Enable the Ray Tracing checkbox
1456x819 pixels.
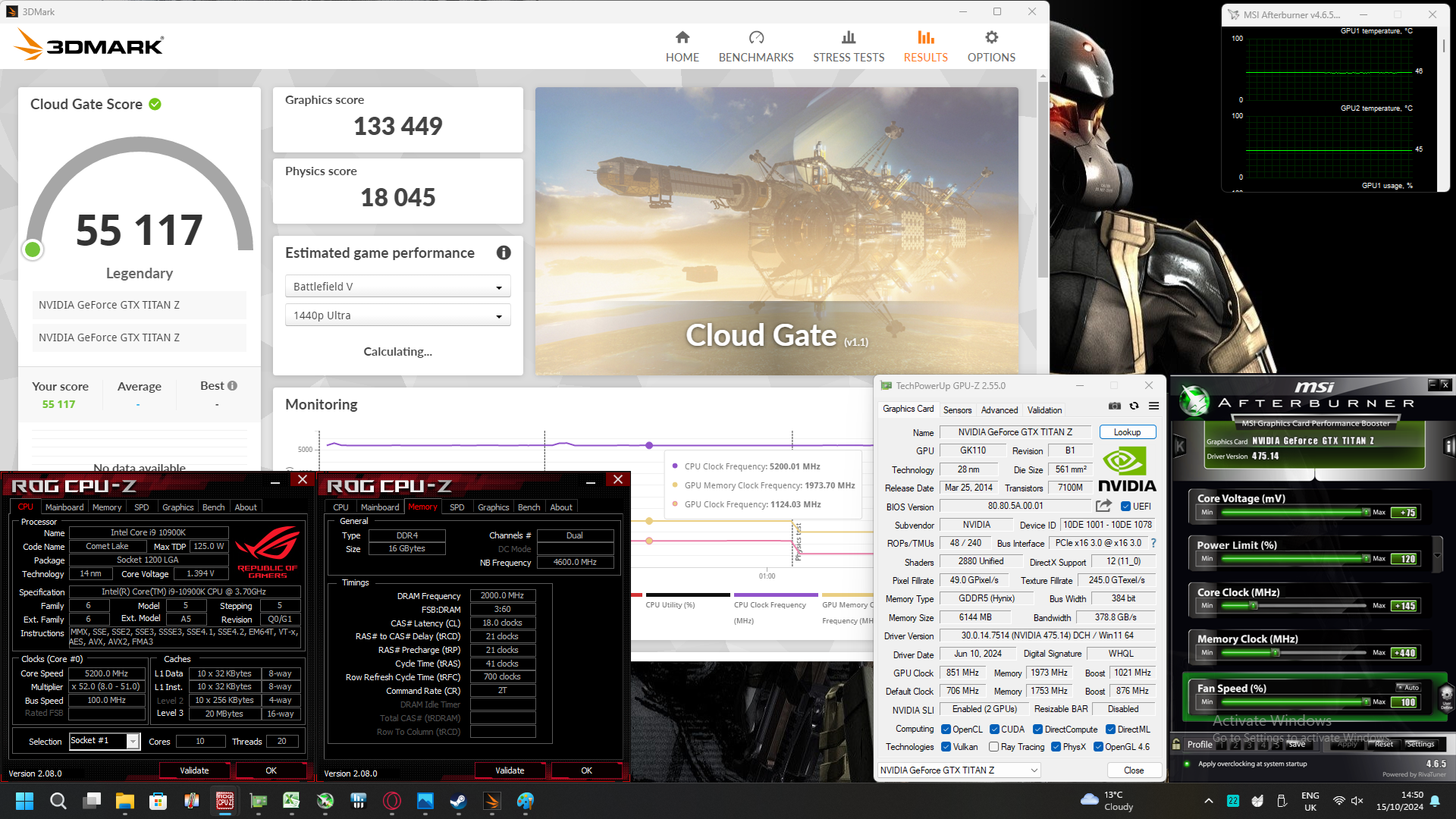(x=993, y=747)
